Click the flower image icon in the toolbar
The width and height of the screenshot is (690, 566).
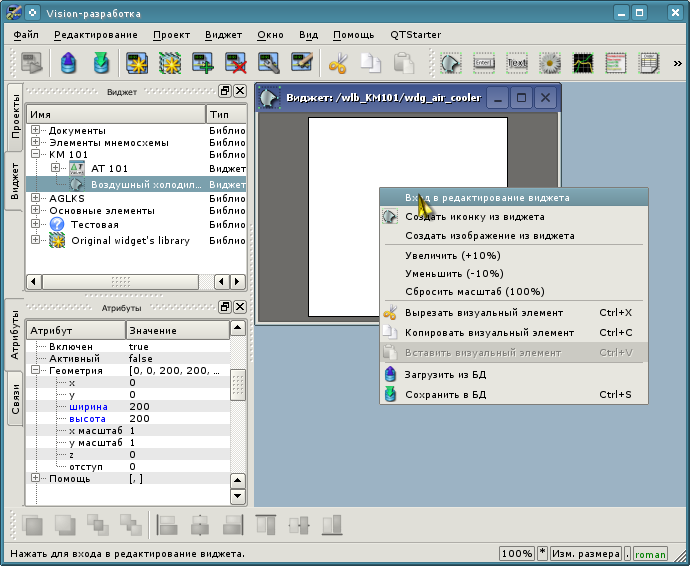(x=549, y=63)
